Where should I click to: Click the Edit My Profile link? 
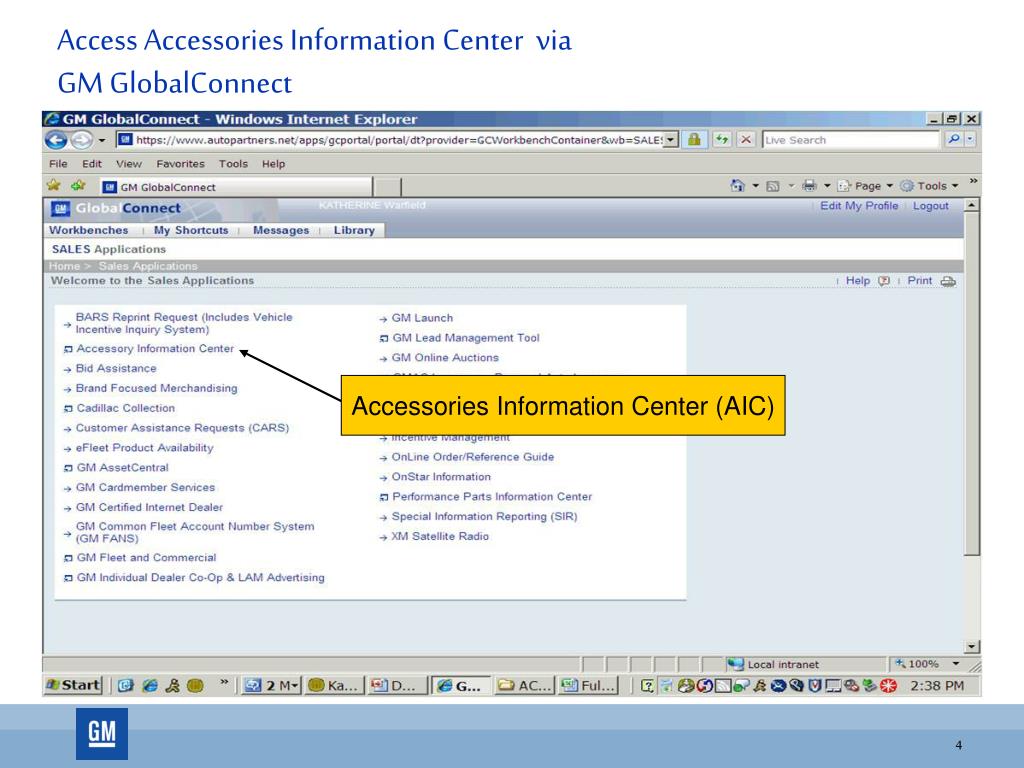click(859, 206)
